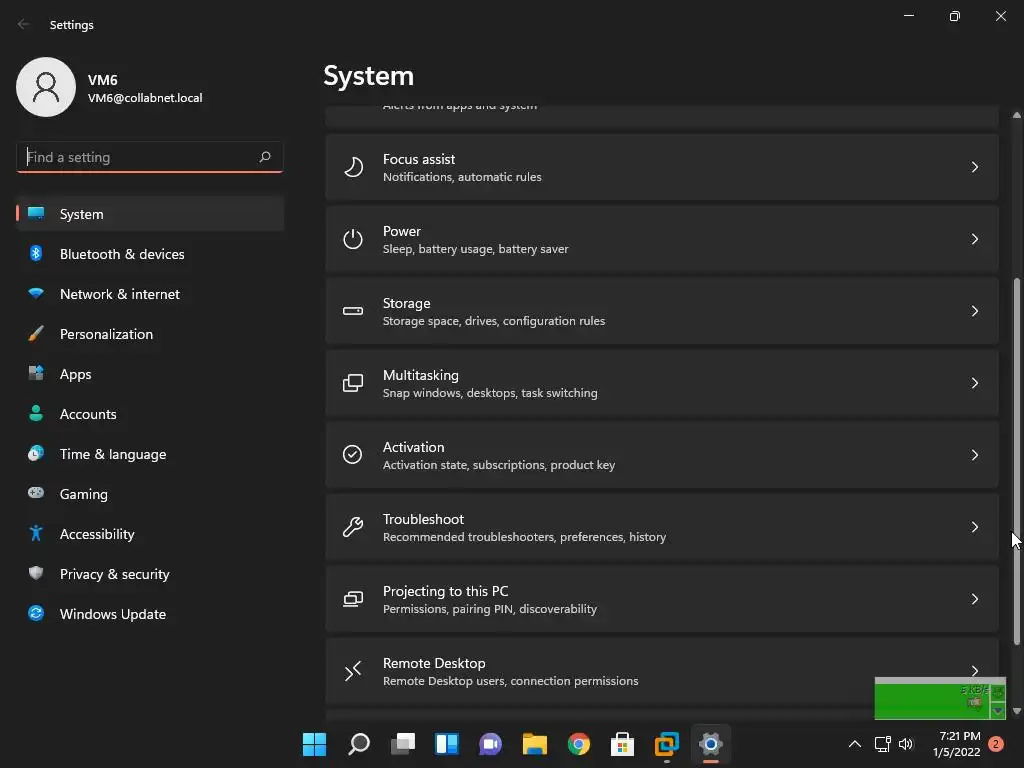Click VM6@collabnet.local account email
This screenshot has width=1024, height=768.
(145, 98)
